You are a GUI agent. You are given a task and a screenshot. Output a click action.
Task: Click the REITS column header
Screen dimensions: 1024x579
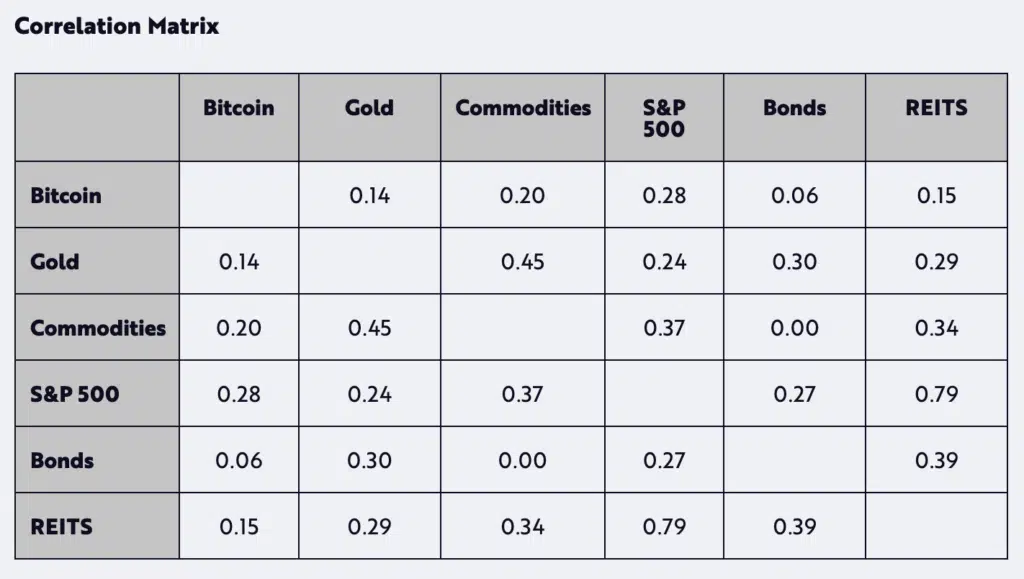click(x=936, y=108)
